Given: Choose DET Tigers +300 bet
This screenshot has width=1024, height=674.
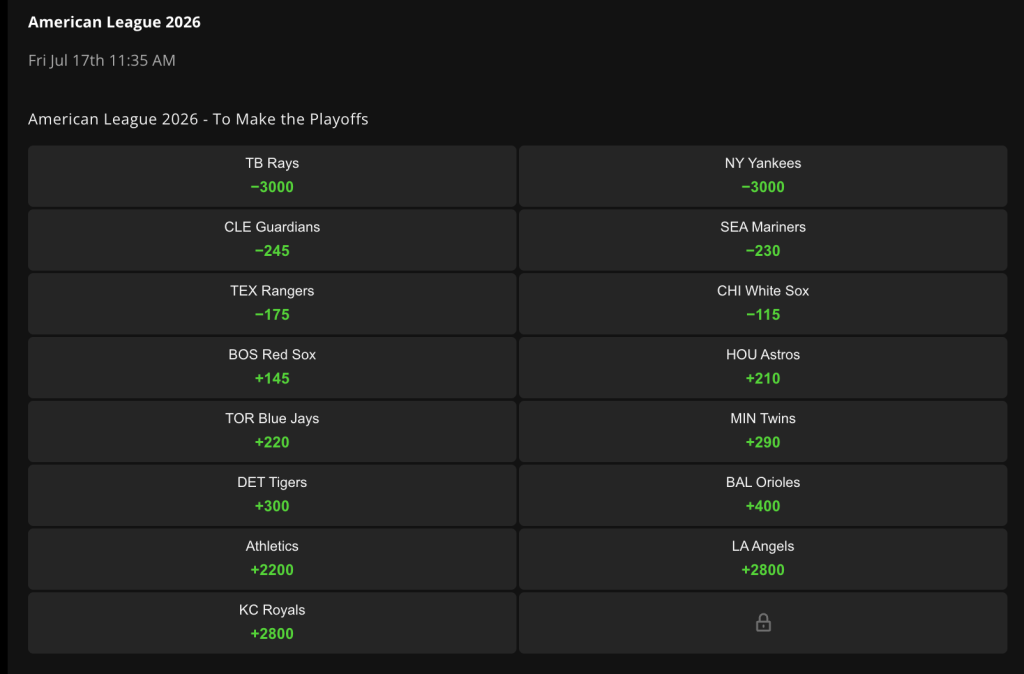Looking at the screenshot, I should [272, 496].
